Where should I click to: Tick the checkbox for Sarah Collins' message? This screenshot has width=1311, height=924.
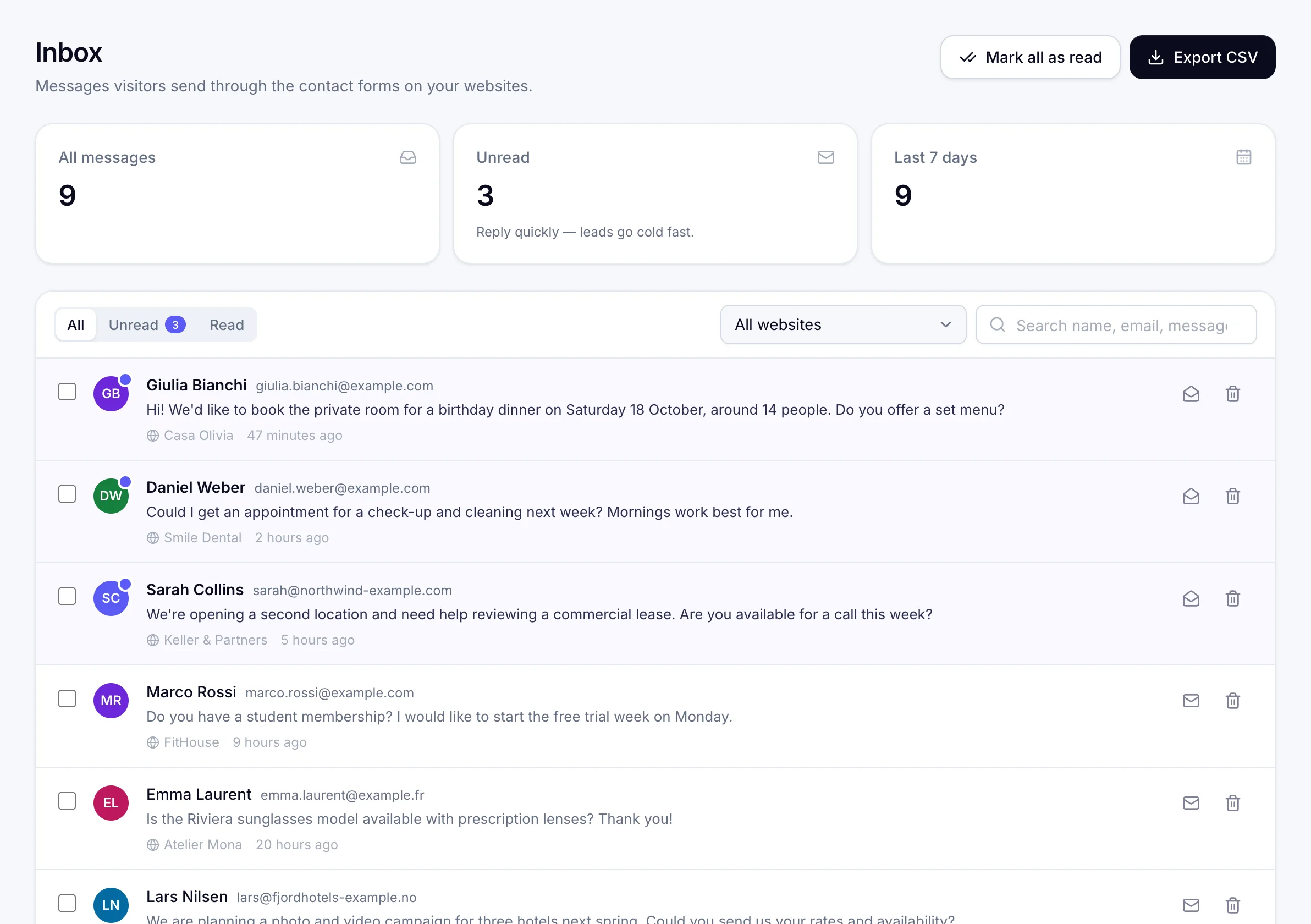(67, 596)
